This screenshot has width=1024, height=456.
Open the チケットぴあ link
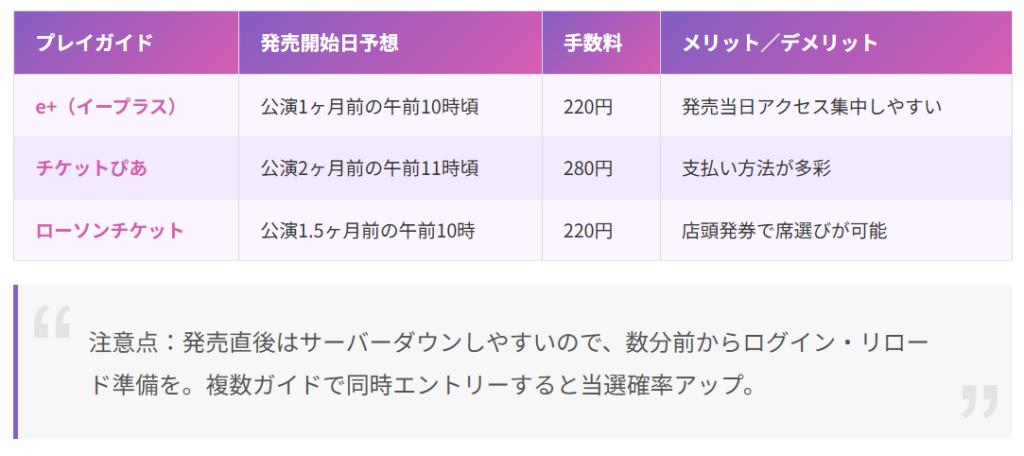click(x=91, y=168)
